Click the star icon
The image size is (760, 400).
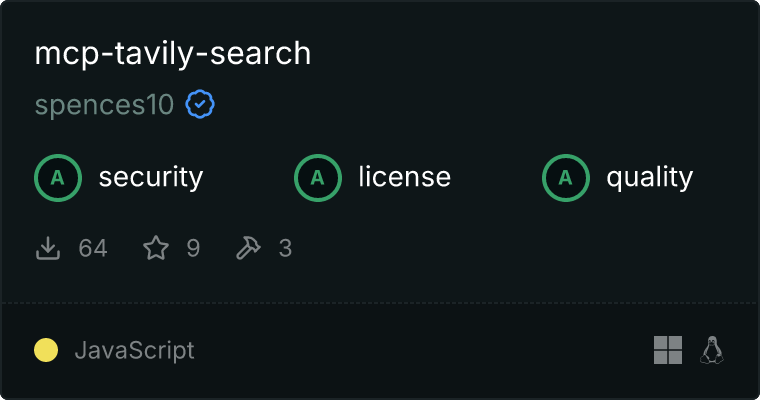pos(156,248)
